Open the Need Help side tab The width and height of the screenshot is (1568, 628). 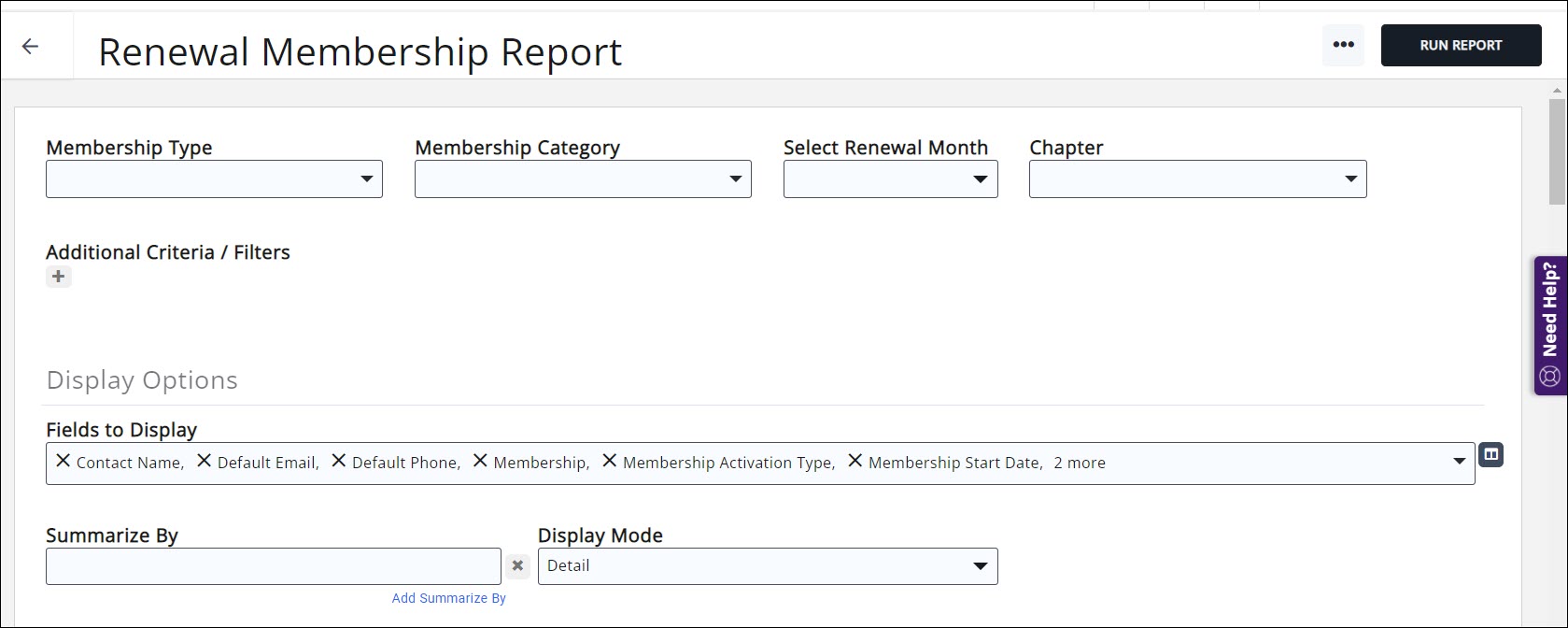coord(1549,325)
